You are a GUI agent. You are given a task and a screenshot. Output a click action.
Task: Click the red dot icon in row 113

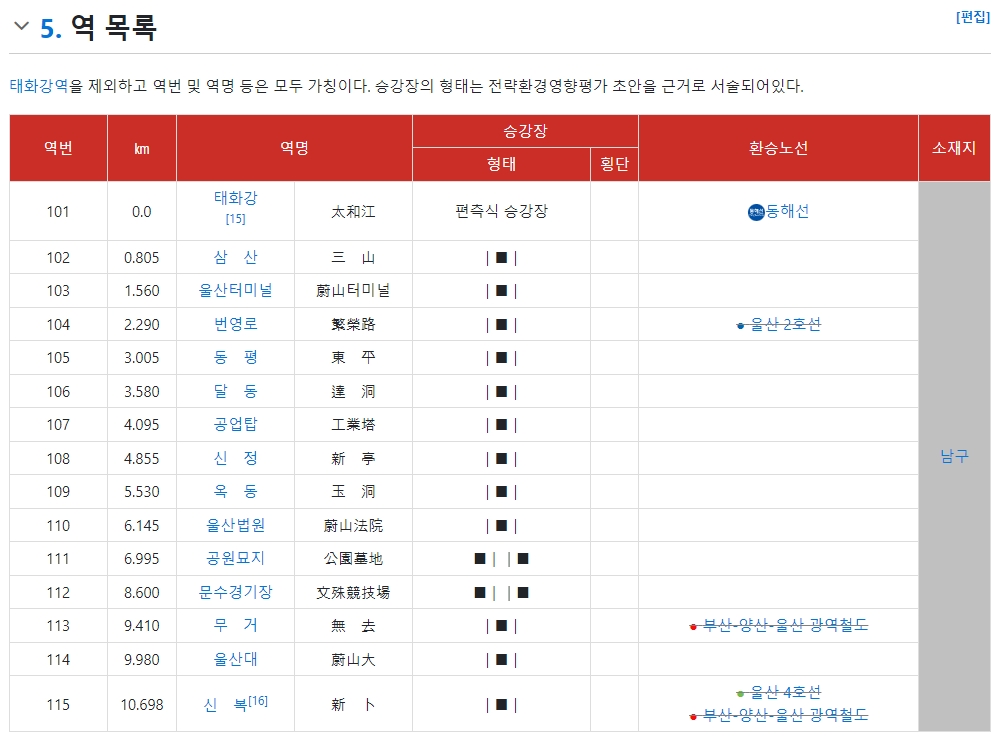[x=693, y=627]
